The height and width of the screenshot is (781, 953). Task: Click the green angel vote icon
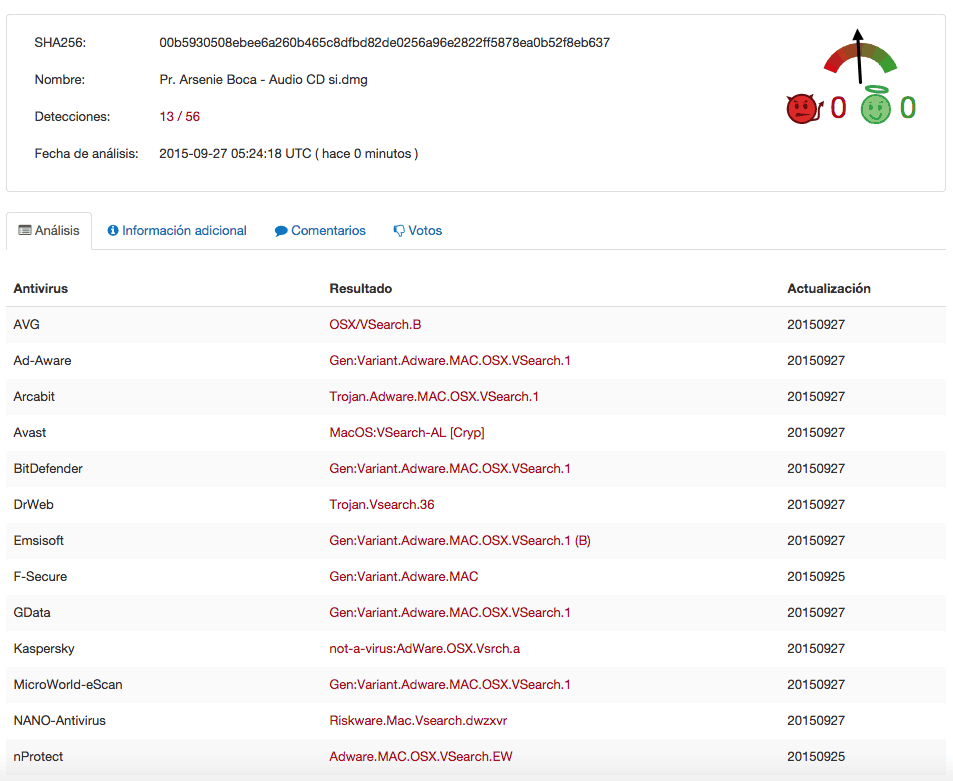pos(875,105)
